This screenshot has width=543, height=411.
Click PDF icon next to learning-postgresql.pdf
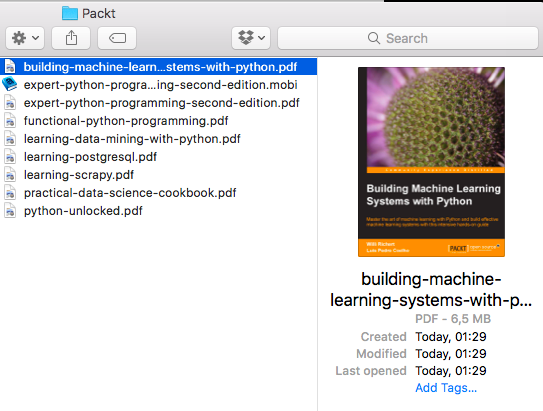(x=10, y=157)
